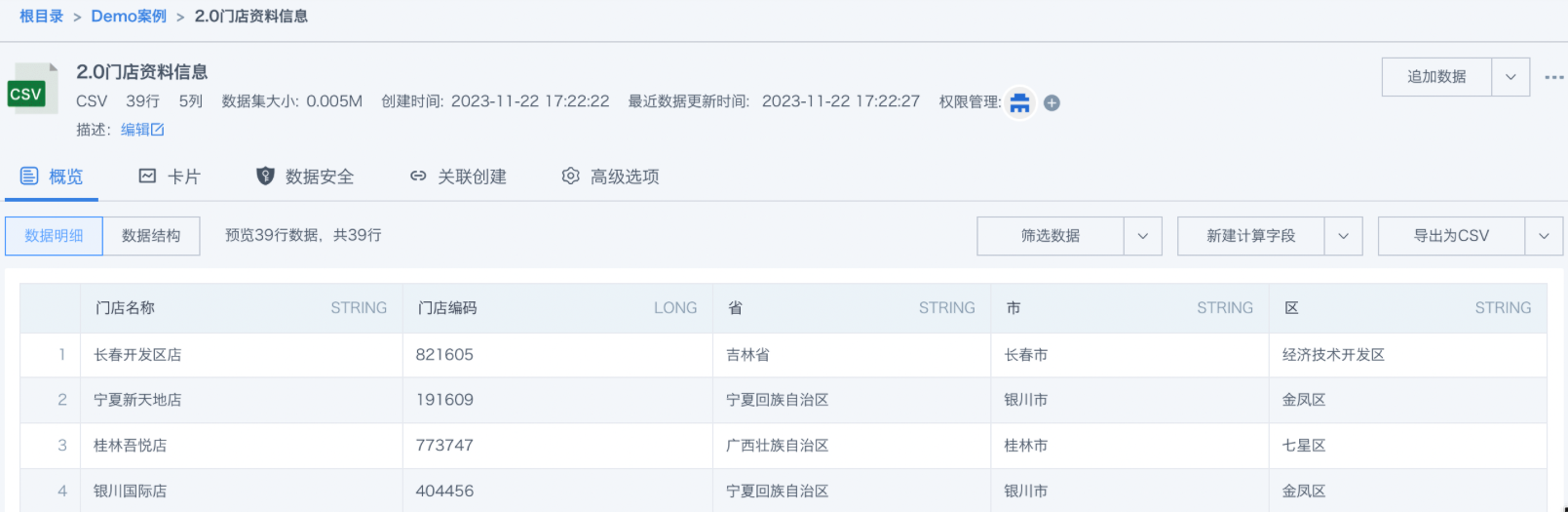Expand the 导出为CSV dropdown arrow
1568x512 pixels.
tap(1544, 236)
